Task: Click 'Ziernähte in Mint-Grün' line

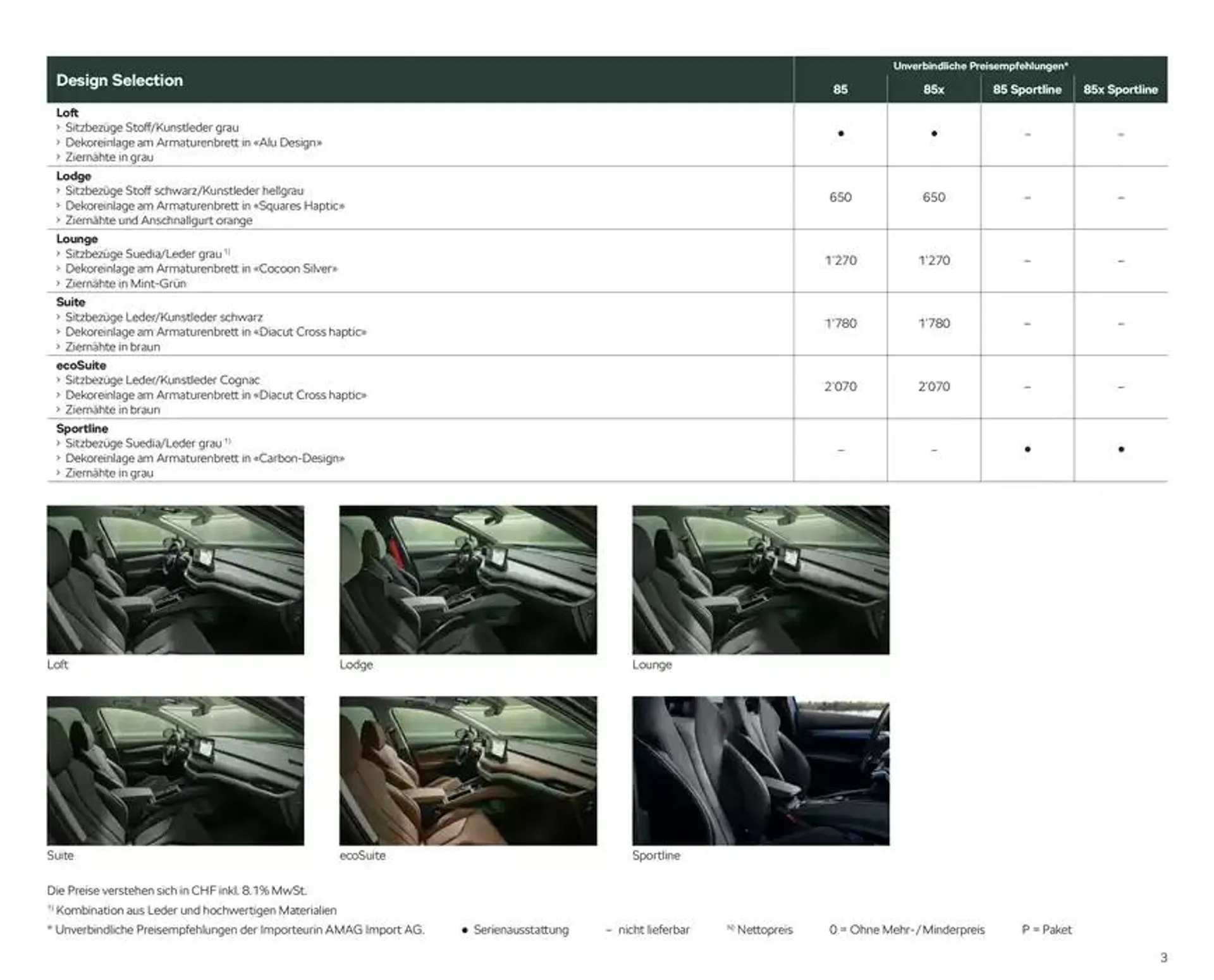Action: [x=126, y=284]
